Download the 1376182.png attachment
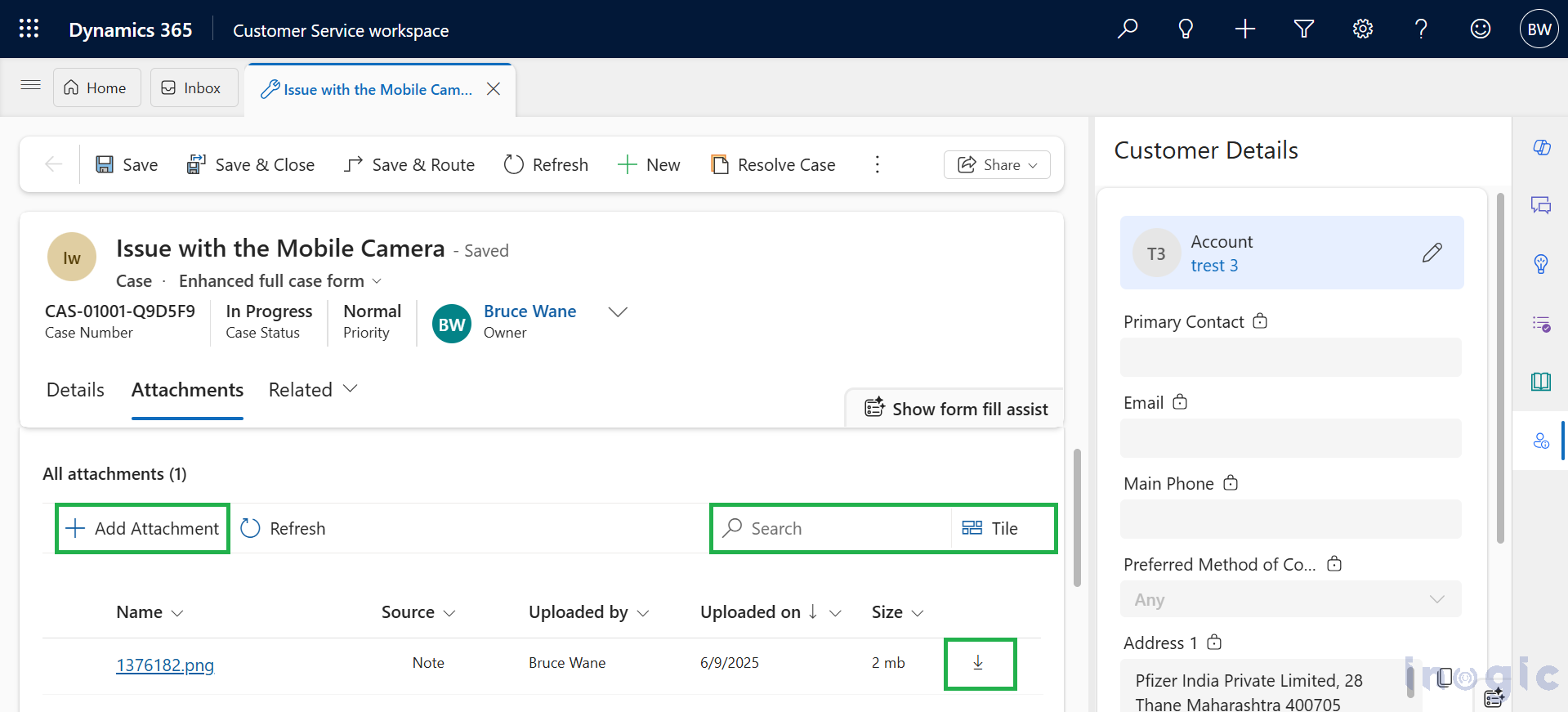1568x712 pixels. tap(979, 663)
